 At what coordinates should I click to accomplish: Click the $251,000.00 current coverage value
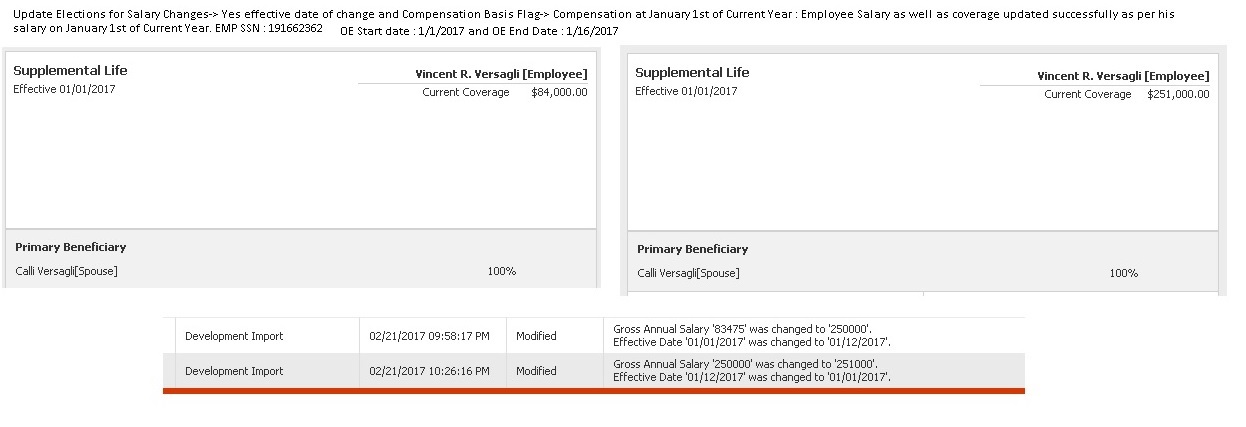click(x=1178, y=95)
